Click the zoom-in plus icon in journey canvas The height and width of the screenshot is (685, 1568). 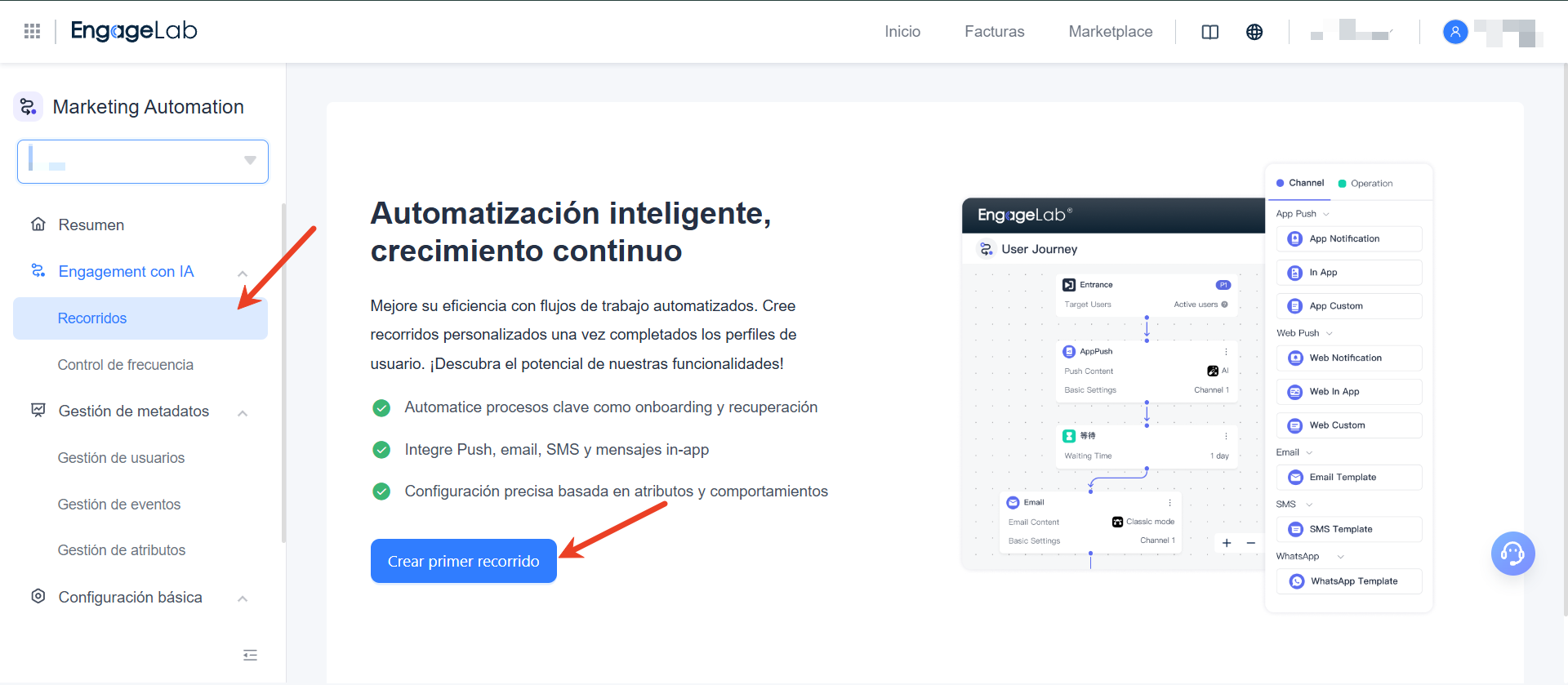(1227, 543)
